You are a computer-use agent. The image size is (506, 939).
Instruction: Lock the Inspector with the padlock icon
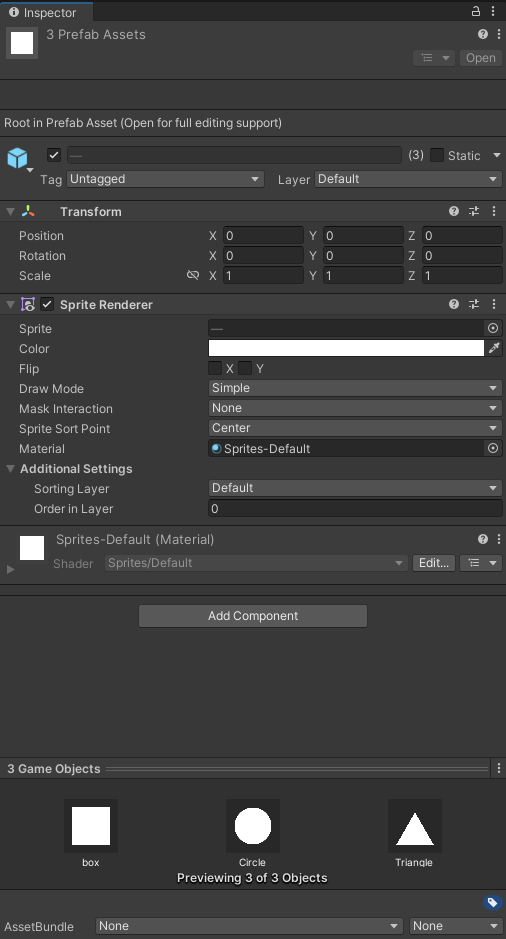475,11
